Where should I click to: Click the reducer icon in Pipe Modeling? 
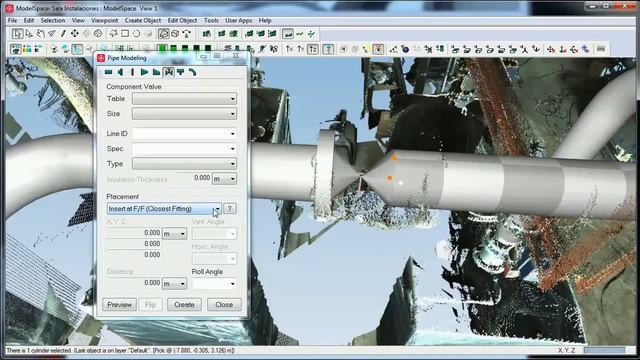[120, 72]
